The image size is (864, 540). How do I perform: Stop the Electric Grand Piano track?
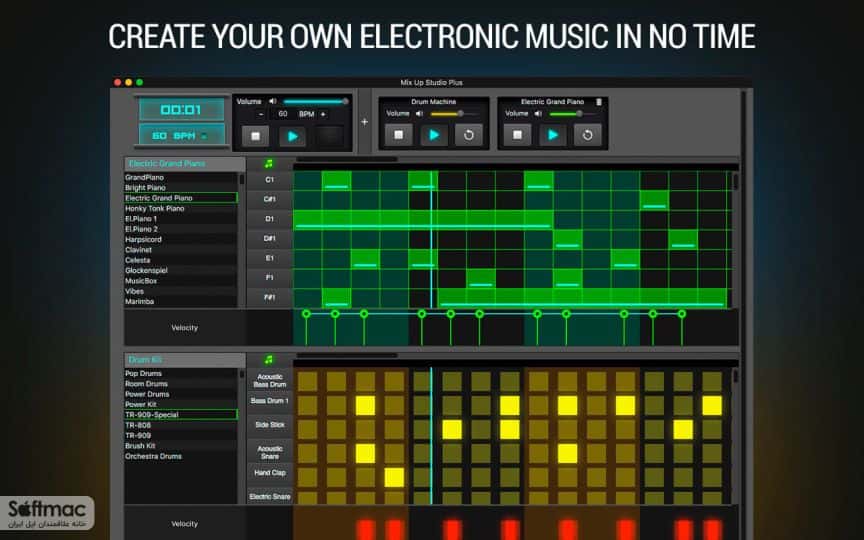pos(517,135)
